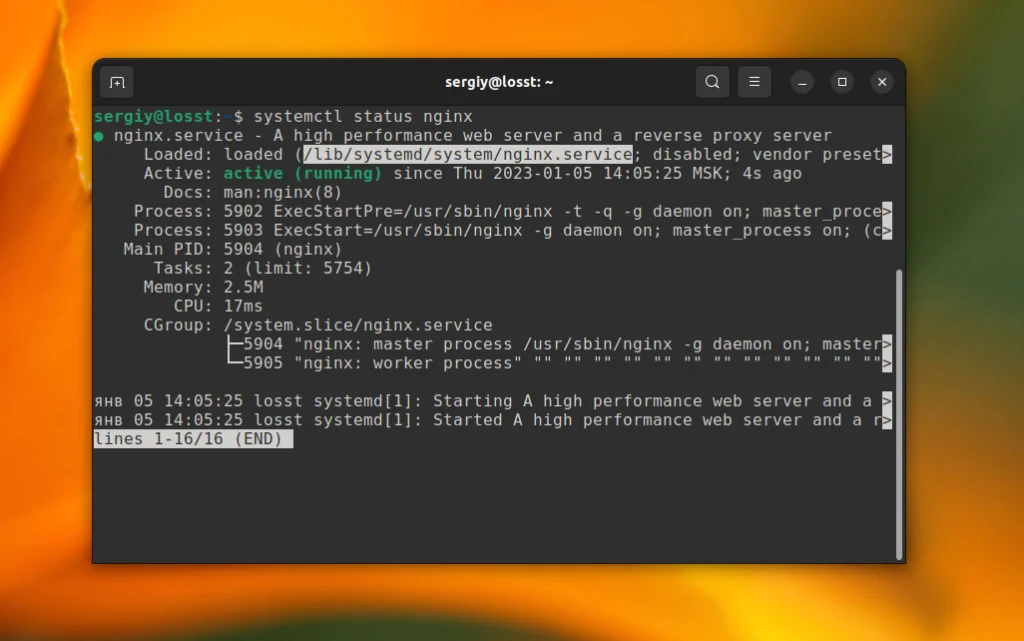The image size is (1024, 641).
Task: Select the nginx worker process line 5905
Action: coord(400,362)
